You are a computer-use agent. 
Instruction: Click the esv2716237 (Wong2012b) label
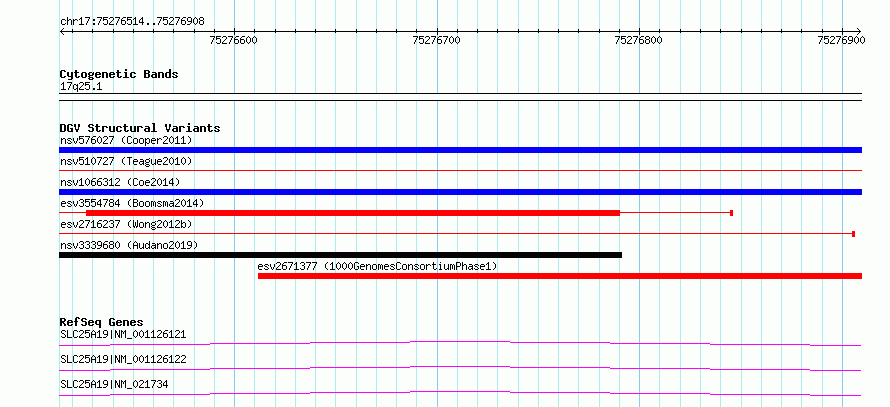(126, 224)
